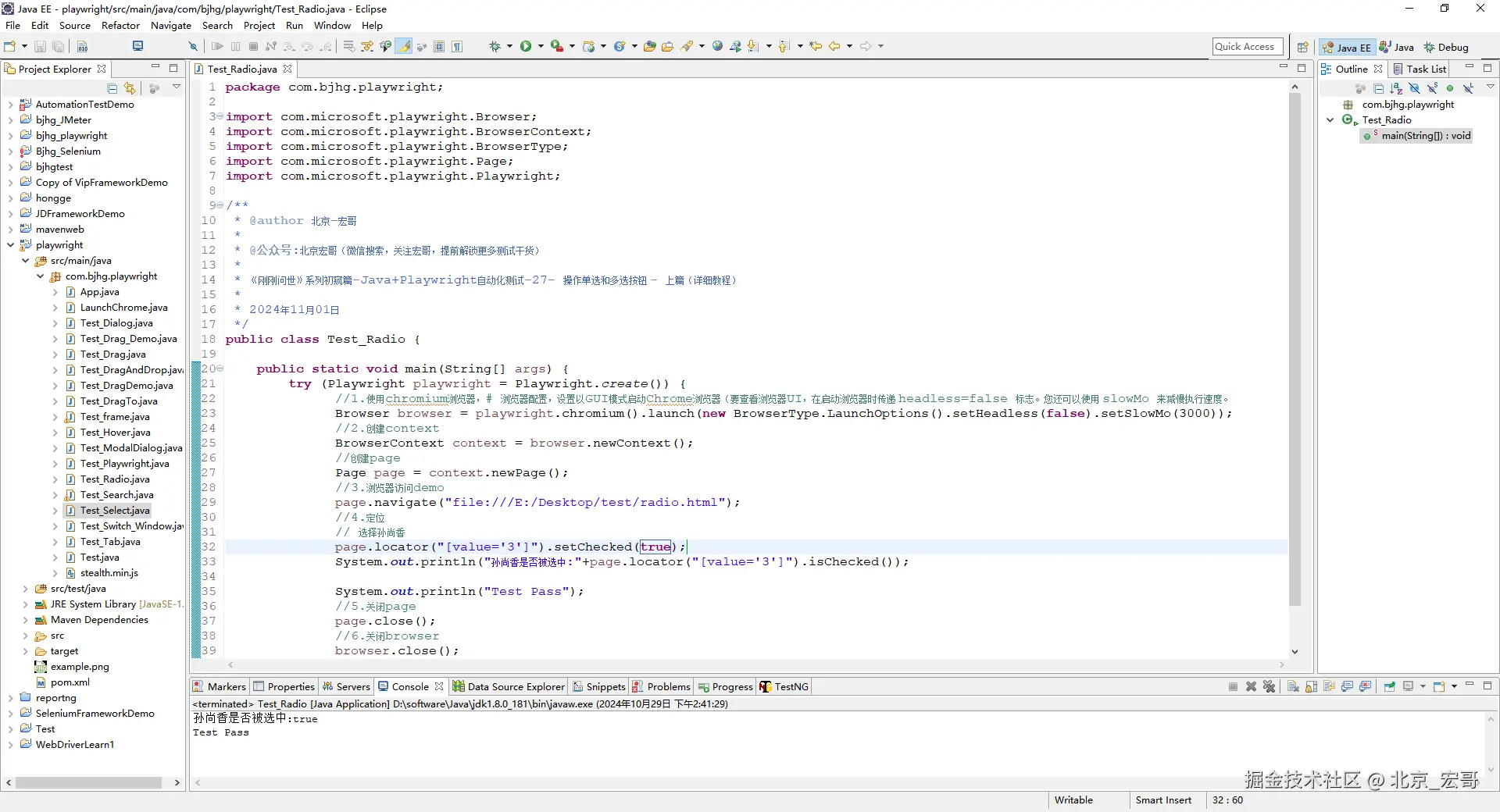The width and height of the screenshot is (1500, 812).
Task: Expand the AutomationTestDemo project
Action: point(11,105)
